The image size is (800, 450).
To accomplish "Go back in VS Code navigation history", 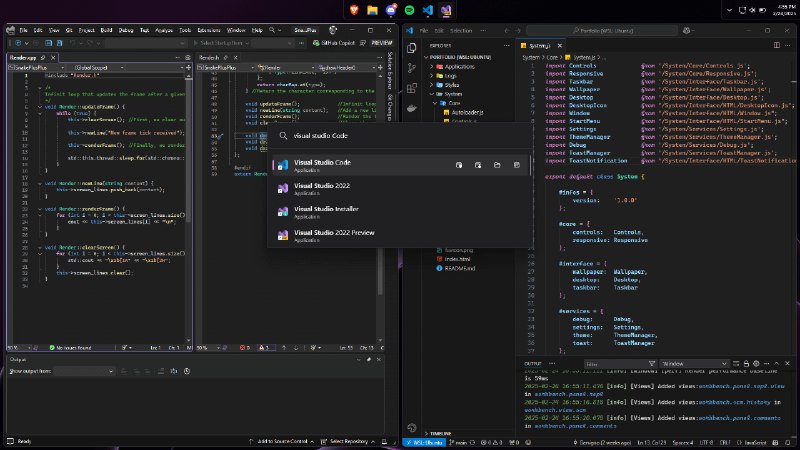I will (507, 31).
